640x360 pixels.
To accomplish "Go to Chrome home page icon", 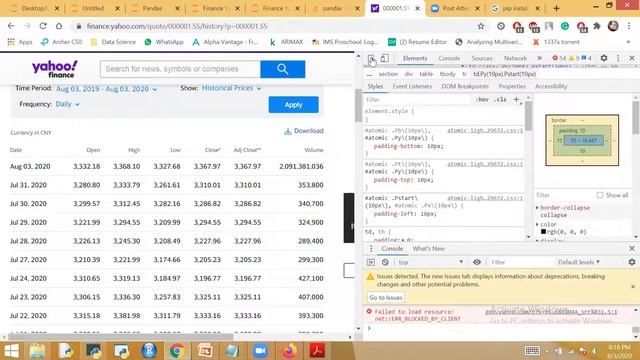I will (x=59, y=26).
